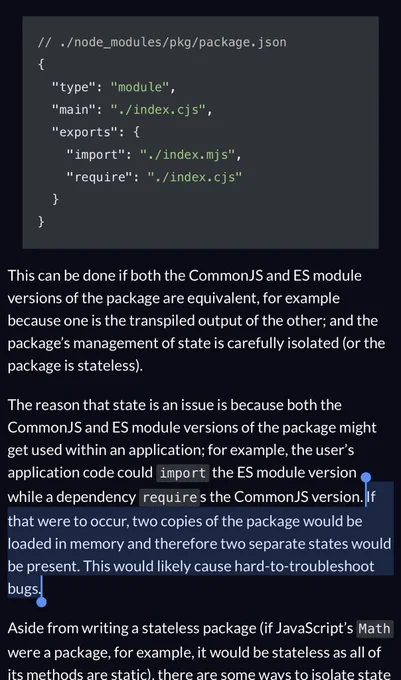Tap the upper text selection handle

pyautogui.click(x=366, y=478)
